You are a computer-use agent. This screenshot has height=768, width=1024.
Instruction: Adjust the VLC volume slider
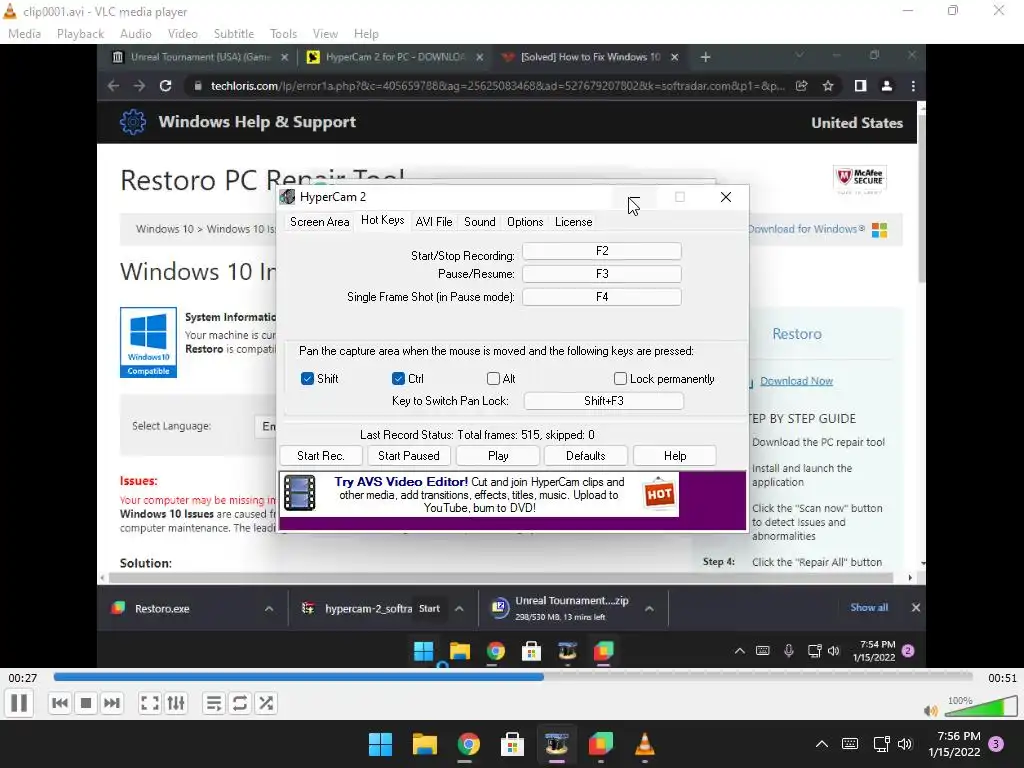tap(982, 707)
